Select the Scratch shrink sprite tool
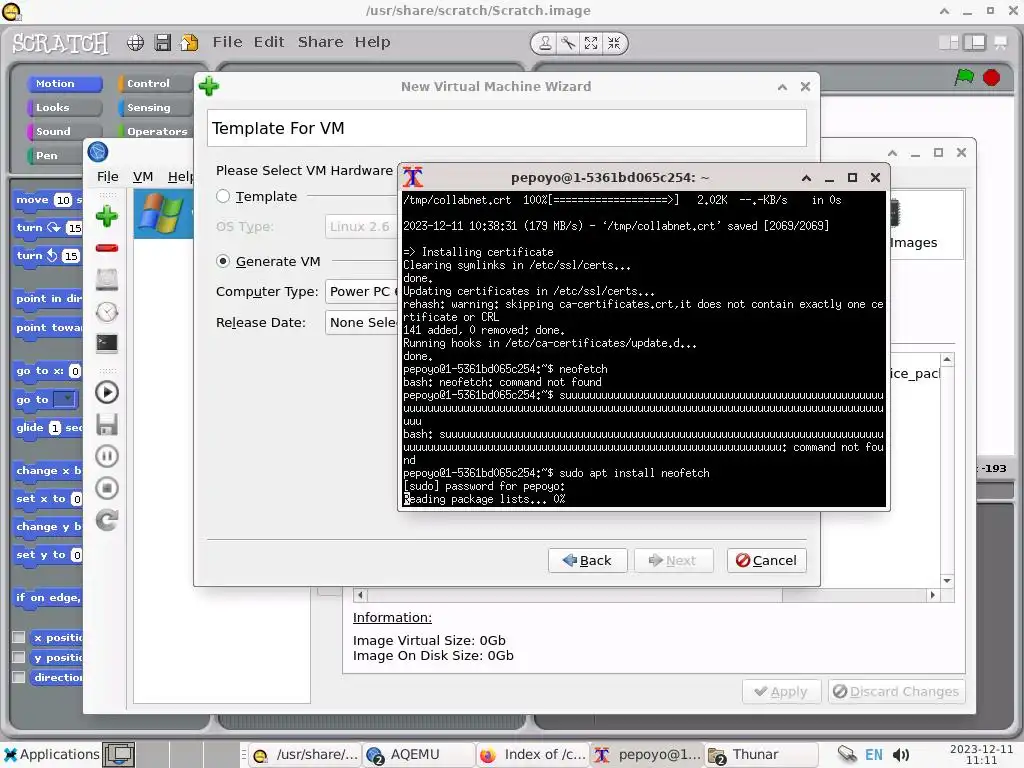The image size is (1024, 768). tap(614, 43)
